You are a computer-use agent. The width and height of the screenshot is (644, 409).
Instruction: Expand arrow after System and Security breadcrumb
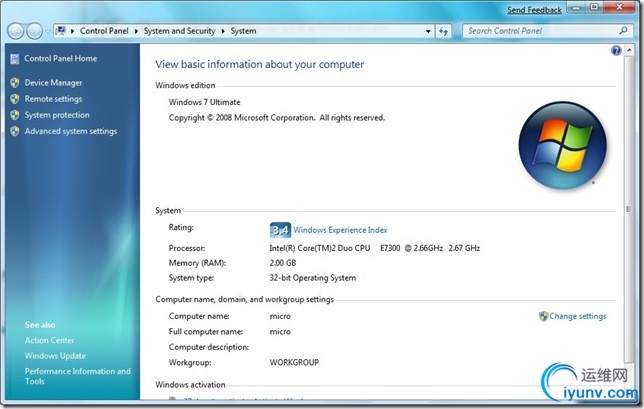coord(223,31)
